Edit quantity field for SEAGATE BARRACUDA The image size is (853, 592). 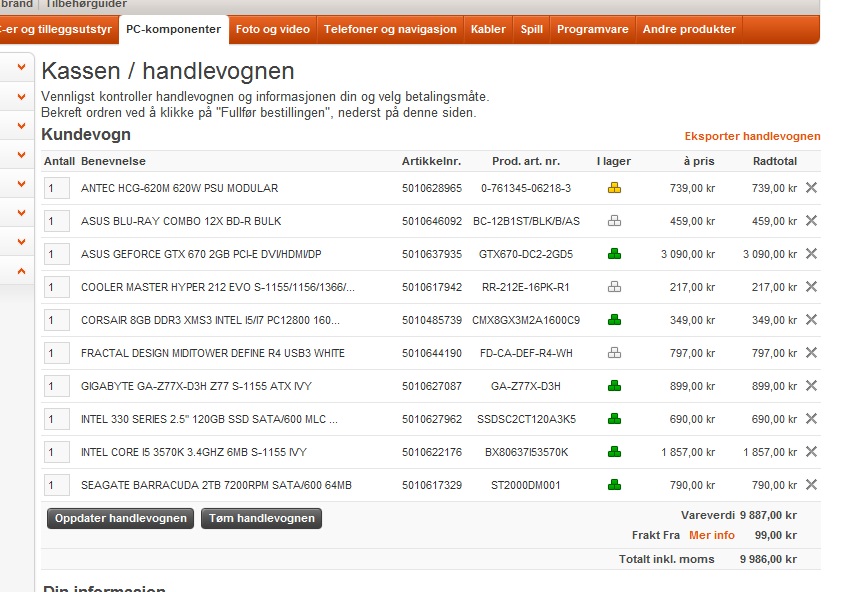click(x=57, y=485)
